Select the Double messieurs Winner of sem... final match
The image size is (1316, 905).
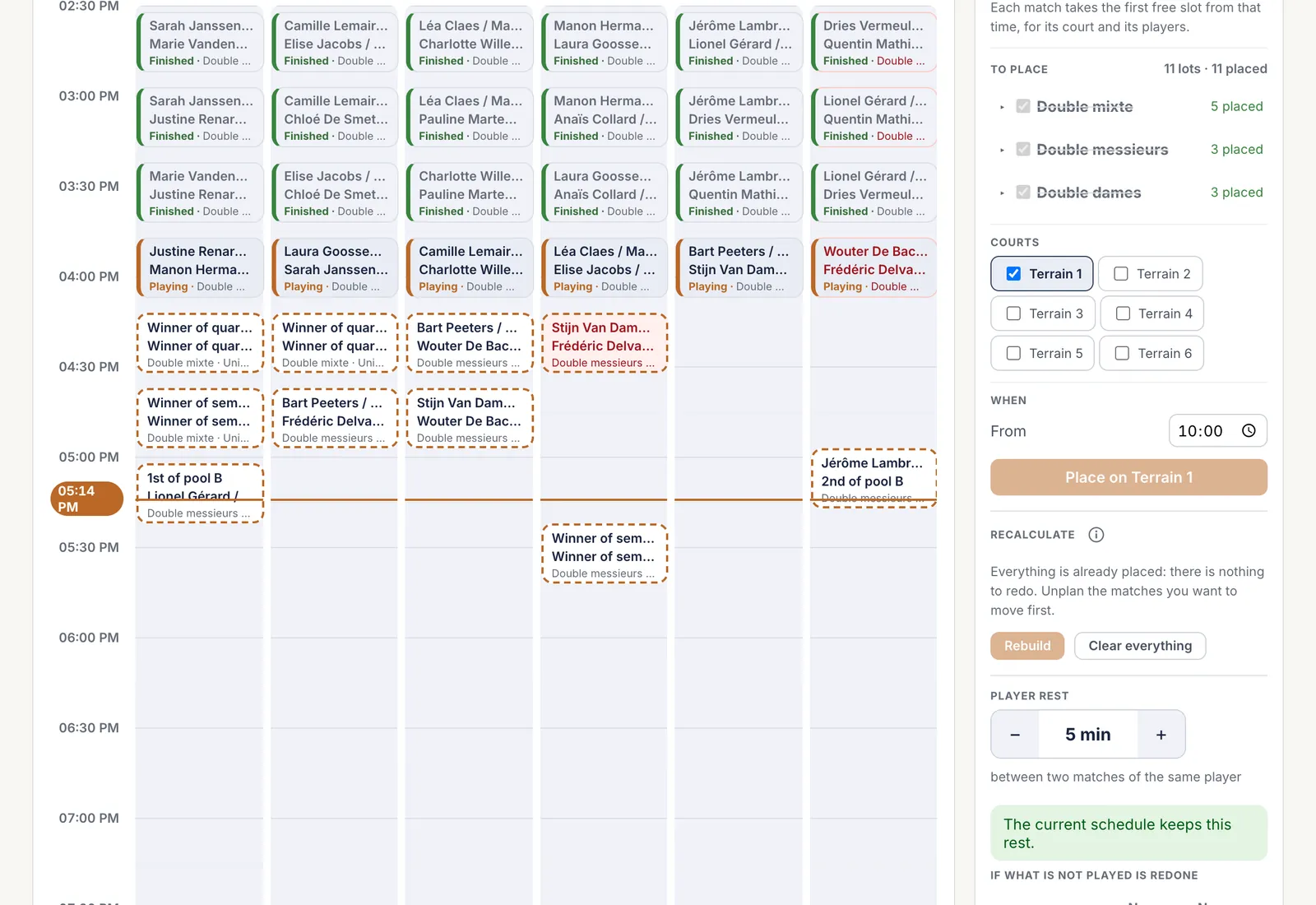[605, 554]
